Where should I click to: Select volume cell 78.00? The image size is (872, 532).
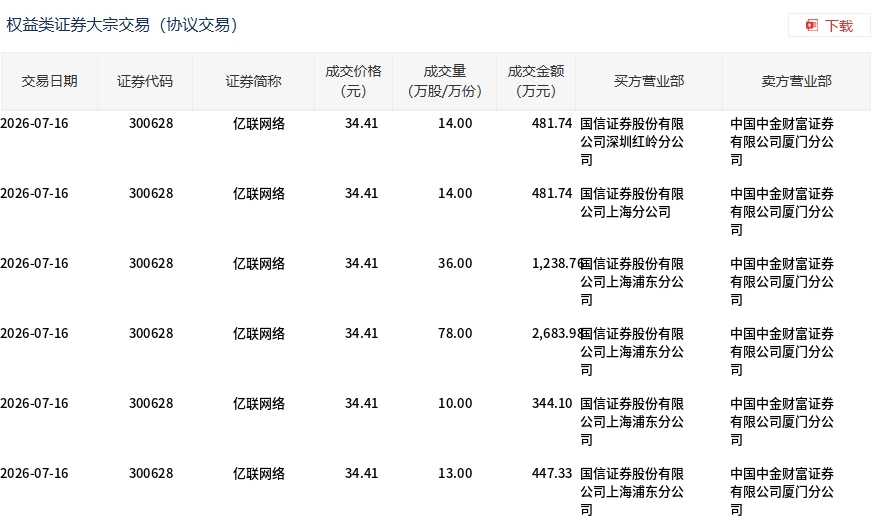click(455, 334)
